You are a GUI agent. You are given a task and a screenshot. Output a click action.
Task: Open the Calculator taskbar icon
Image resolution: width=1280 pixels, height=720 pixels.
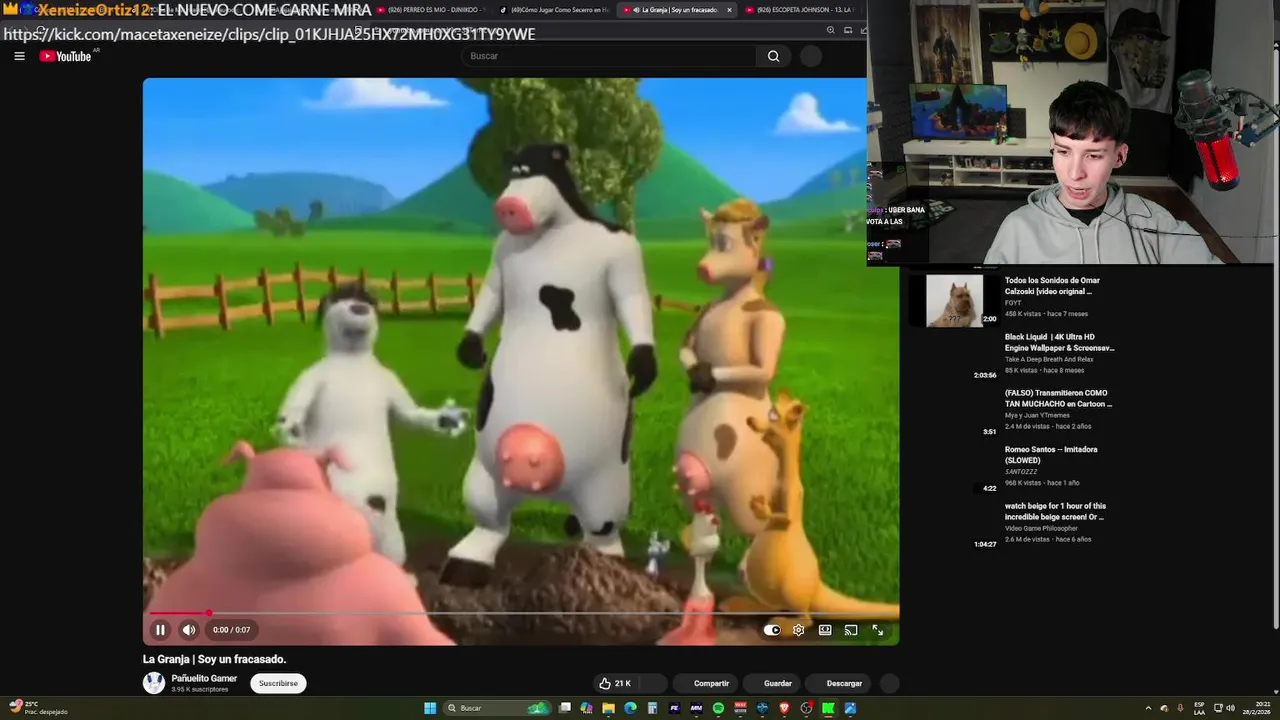tap(652, 708)
